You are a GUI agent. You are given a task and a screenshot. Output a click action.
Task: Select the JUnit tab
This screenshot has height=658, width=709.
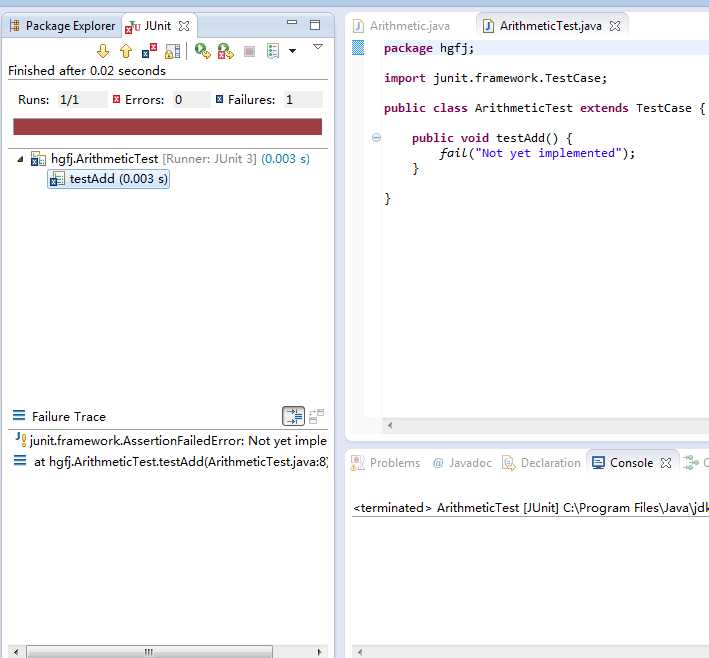pos(157,26)
